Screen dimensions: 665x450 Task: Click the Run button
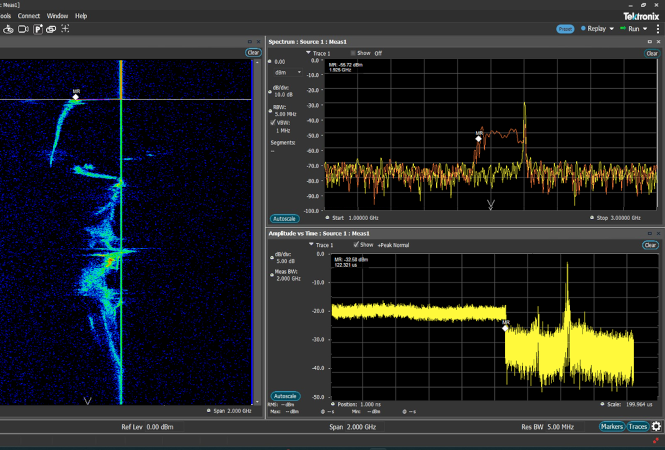click(x=634, y=29)
